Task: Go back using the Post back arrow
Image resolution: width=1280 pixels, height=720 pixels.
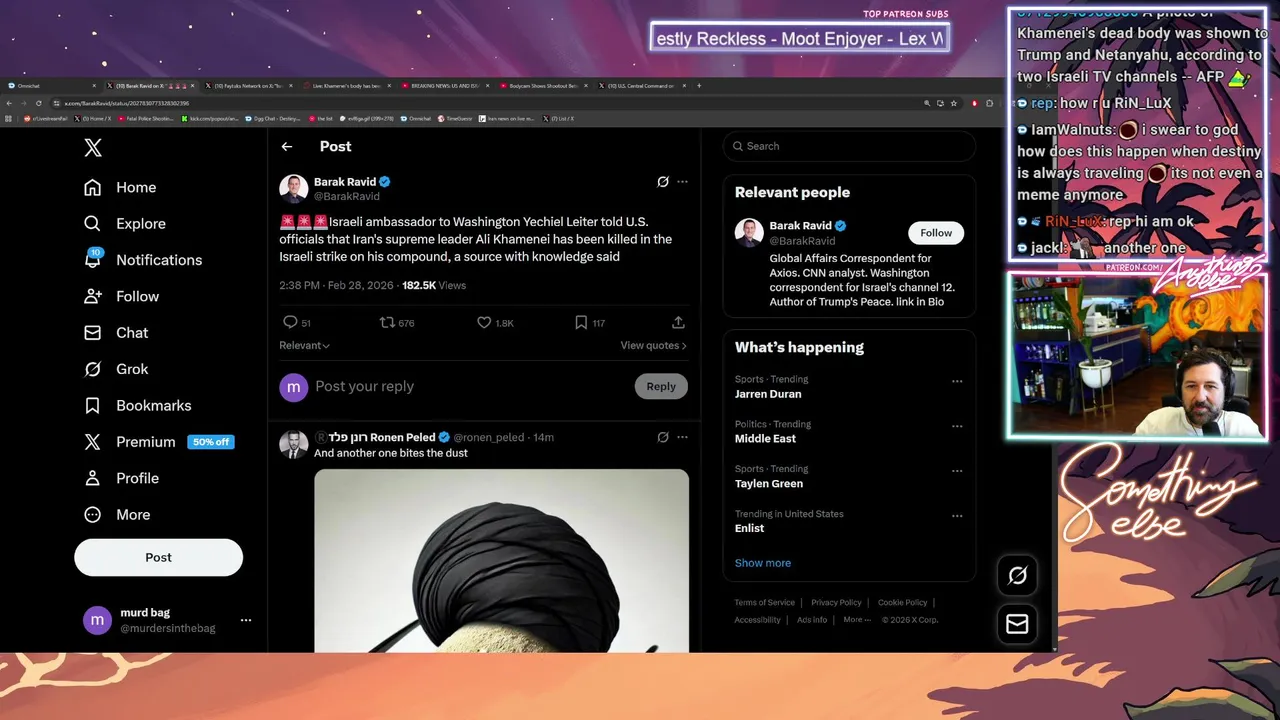Action: (x=287, y=146)
